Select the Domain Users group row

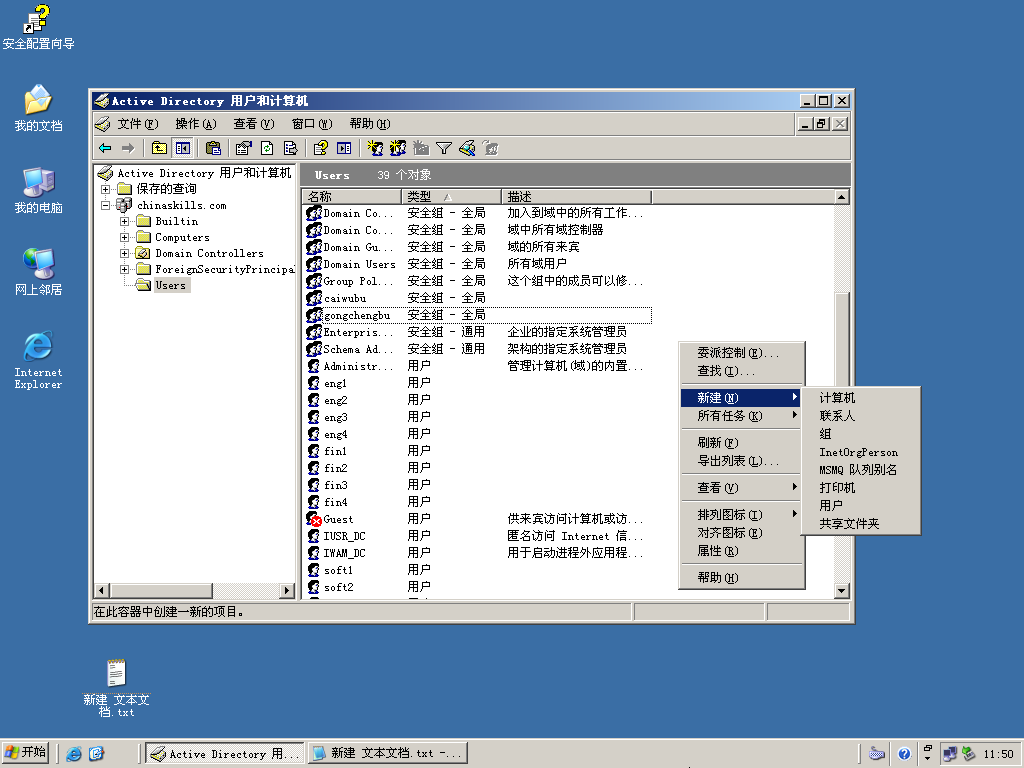[478, 264]
